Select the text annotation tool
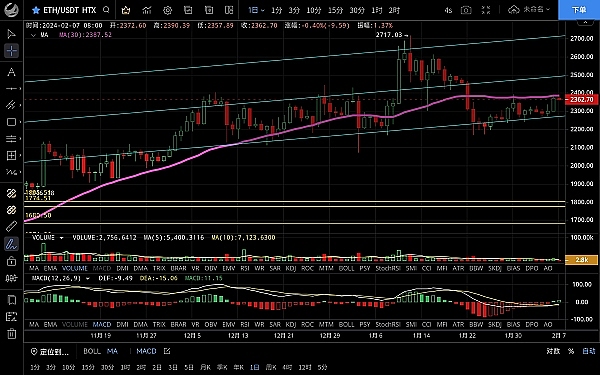The height and width of the screenshot is (375, 600). click(11, 72)
